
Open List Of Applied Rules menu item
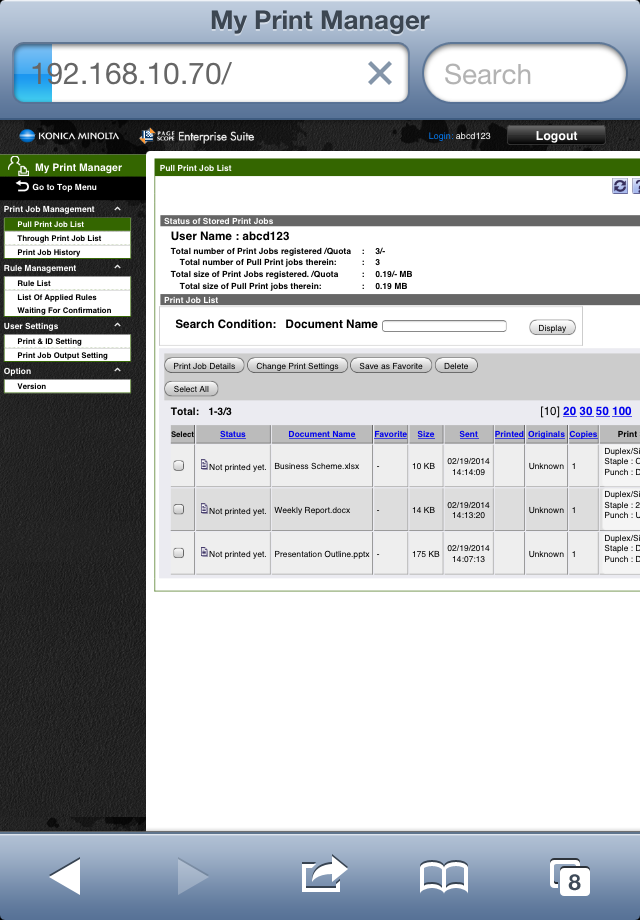point(67,297)
